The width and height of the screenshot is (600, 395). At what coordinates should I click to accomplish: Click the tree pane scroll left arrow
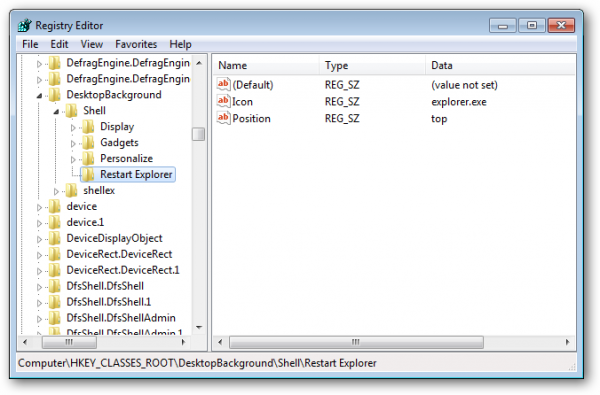point(25,342)
